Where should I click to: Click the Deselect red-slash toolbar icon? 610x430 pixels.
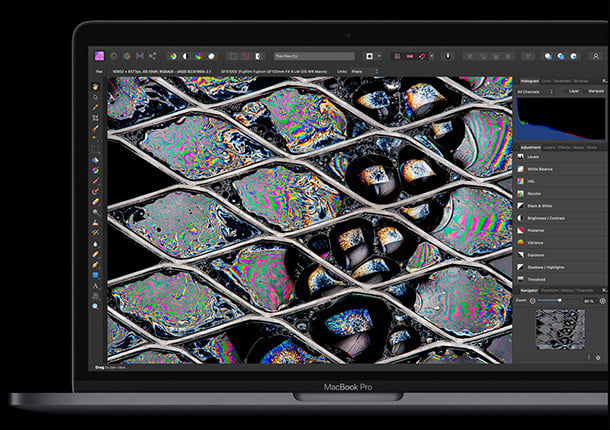point(246,56)
